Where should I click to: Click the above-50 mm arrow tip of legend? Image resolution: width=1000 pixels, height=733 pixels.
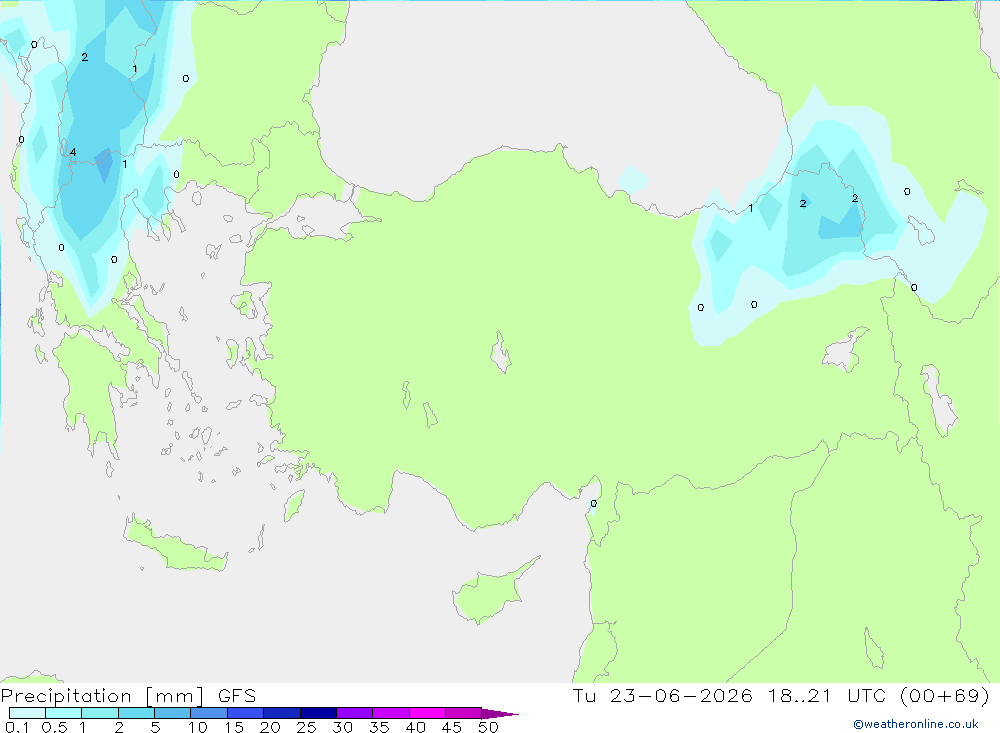pos(500,714)
